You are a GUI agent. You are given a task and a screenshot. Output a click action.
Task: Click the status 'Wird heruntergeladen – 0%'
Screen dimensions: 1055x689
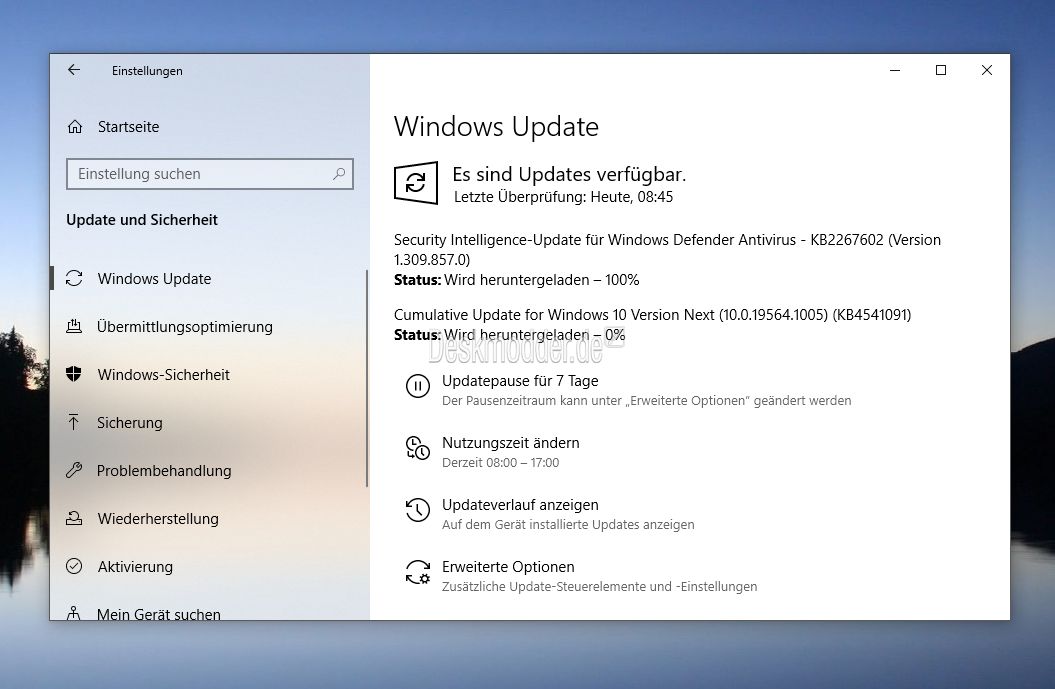point(535,335)
